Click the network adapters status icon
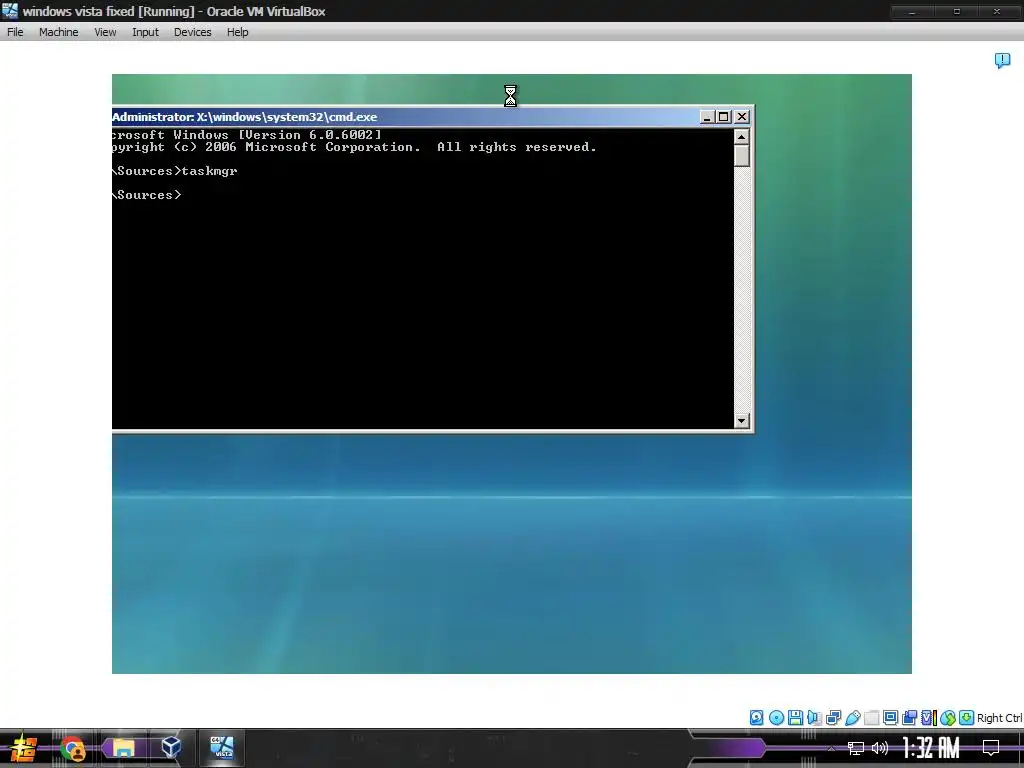Viewport: 1024px width, 768px height. 833,718
